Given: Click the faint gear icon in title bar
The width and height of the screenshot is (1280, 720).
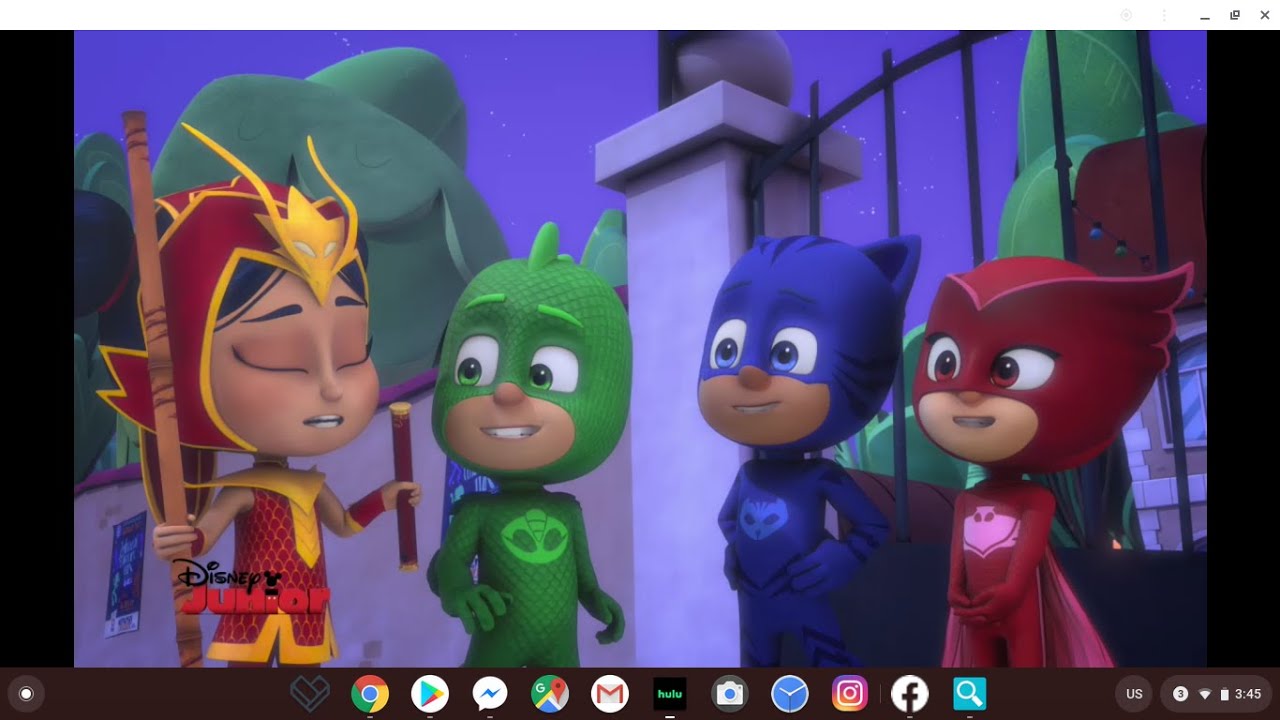Looking at the screenshot, I should coord(1126,15).
